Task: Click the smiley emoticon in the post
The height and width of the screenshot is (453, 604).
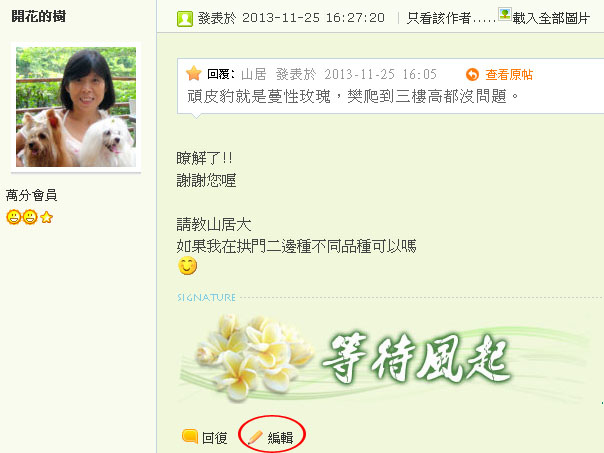Action: (x=187, y=266)
